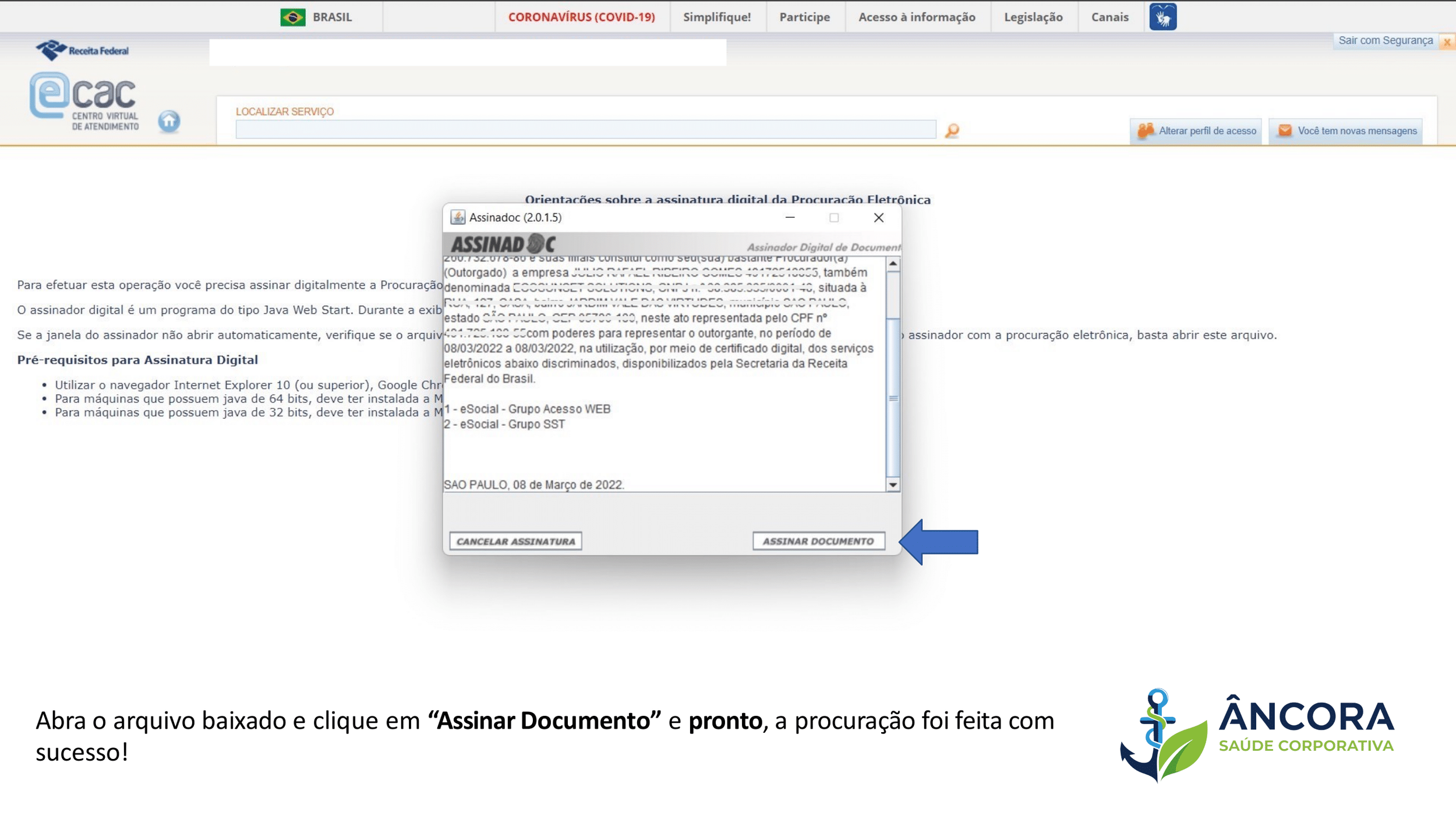Click the scrollbar down arrow in the document
The image size is (1456, 819).
pos(893,485)
